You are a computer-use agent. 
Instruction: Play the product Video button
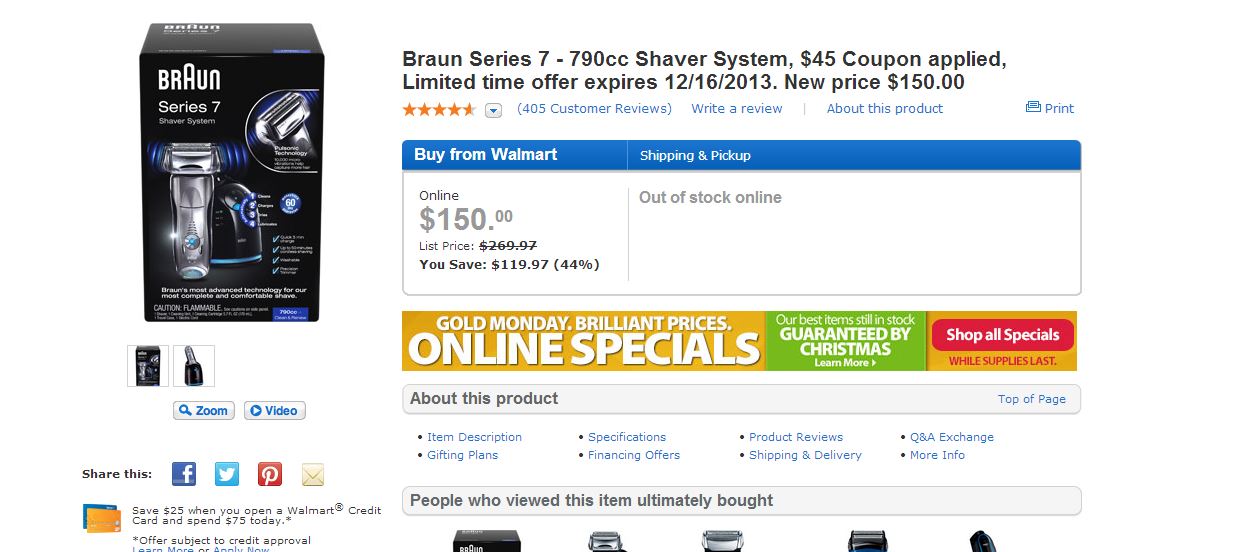coord(274,410)
